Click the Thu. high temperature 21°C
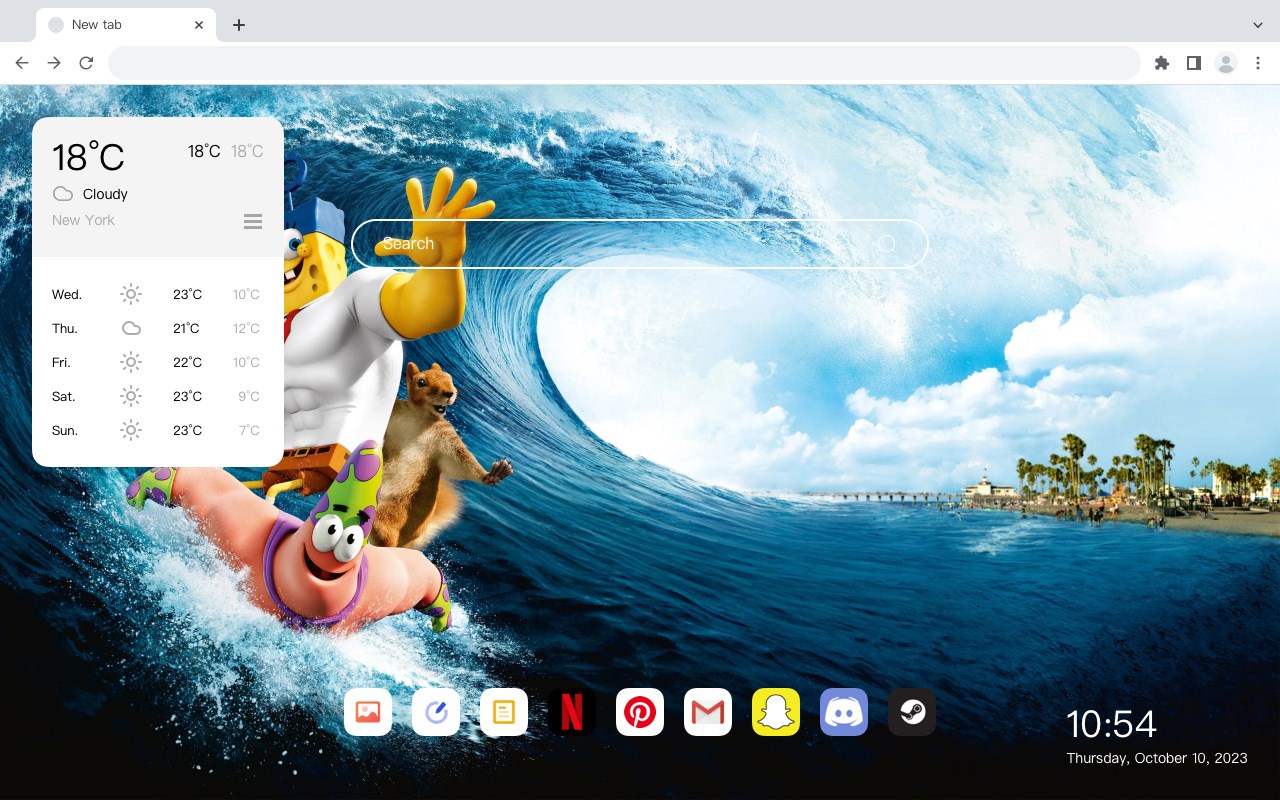The image size is (1280, 800). pos(187,328)
